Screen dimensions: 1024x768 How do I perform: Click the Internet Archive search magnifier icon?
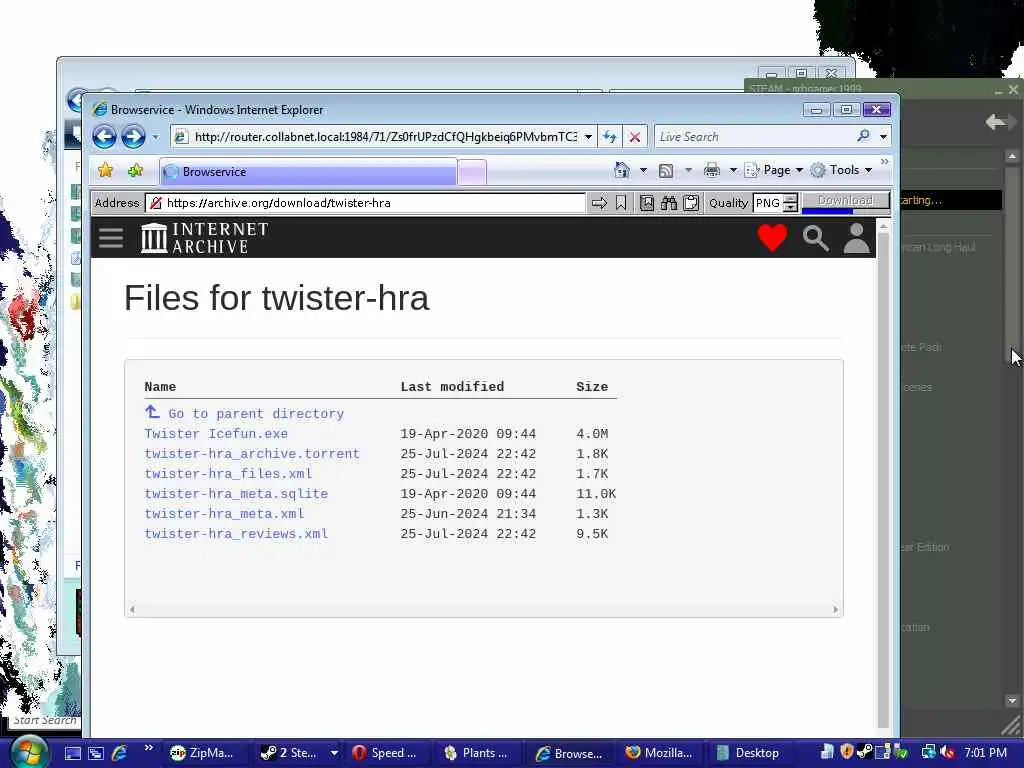(815, 238)
